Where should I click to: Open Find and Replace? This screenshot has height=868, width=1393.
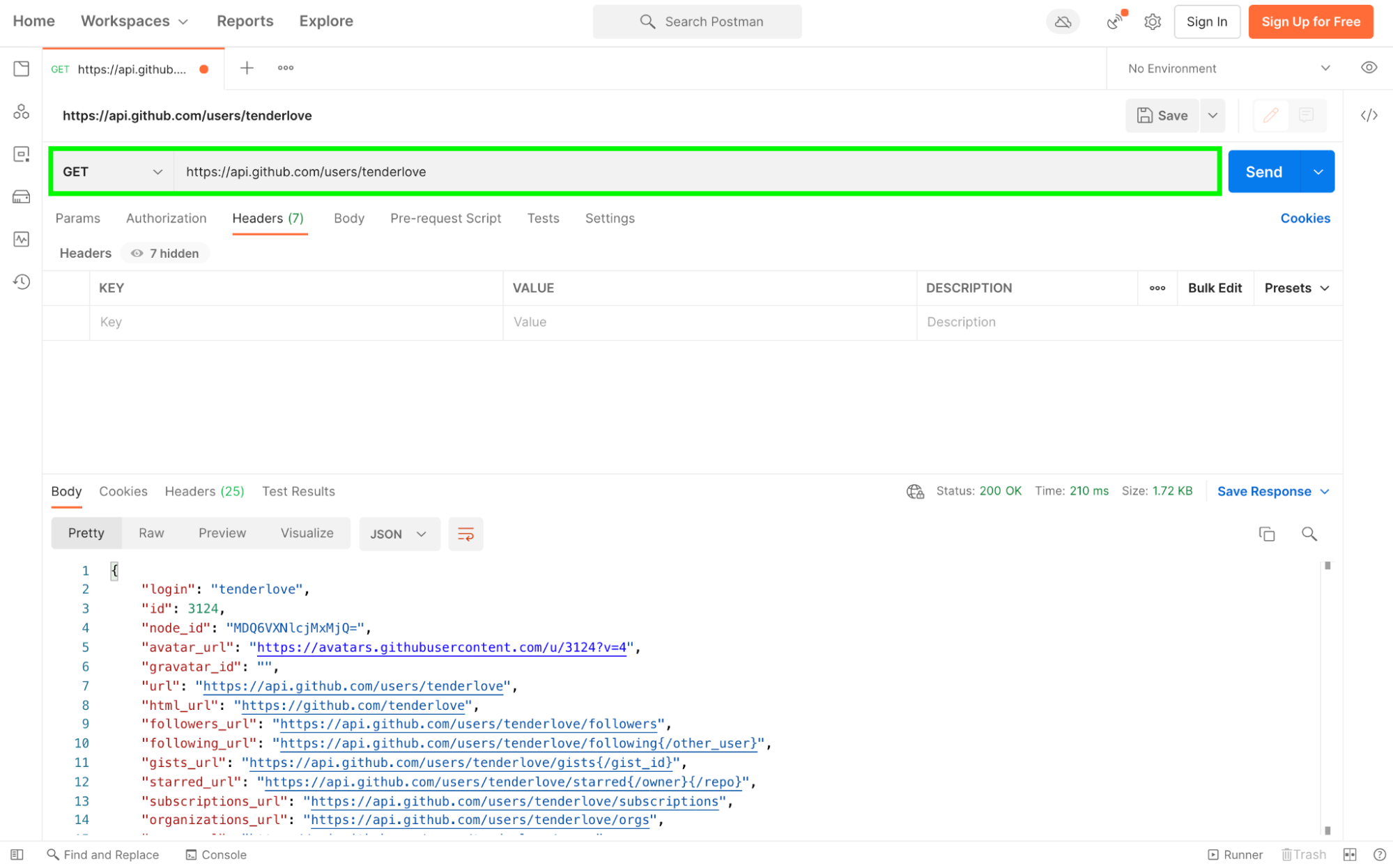point(103,855)
